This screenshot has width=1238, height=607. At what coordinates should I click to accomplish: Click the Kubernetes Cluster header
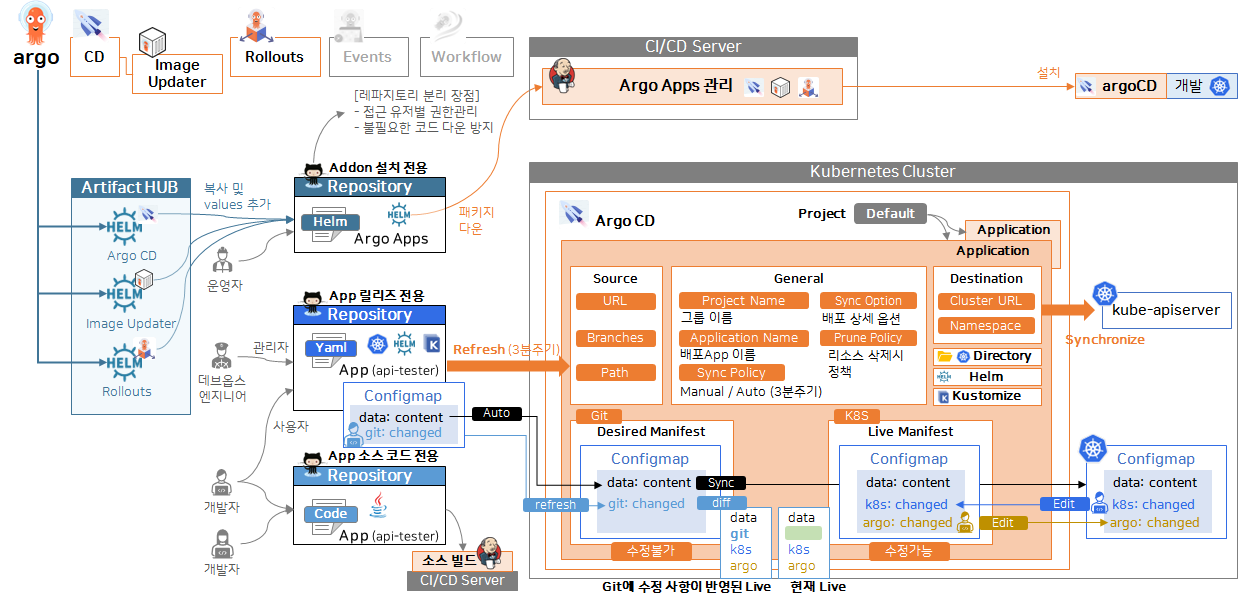click(882, 172)
